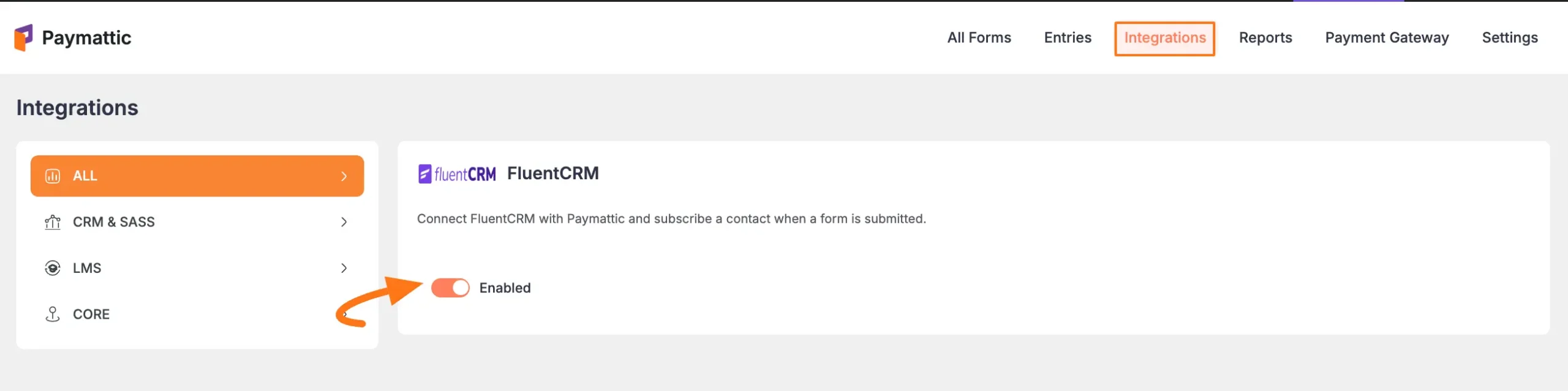Go to the Payment Gateway section
This screenshot has width=1568, height=391.
[1387, 37]
